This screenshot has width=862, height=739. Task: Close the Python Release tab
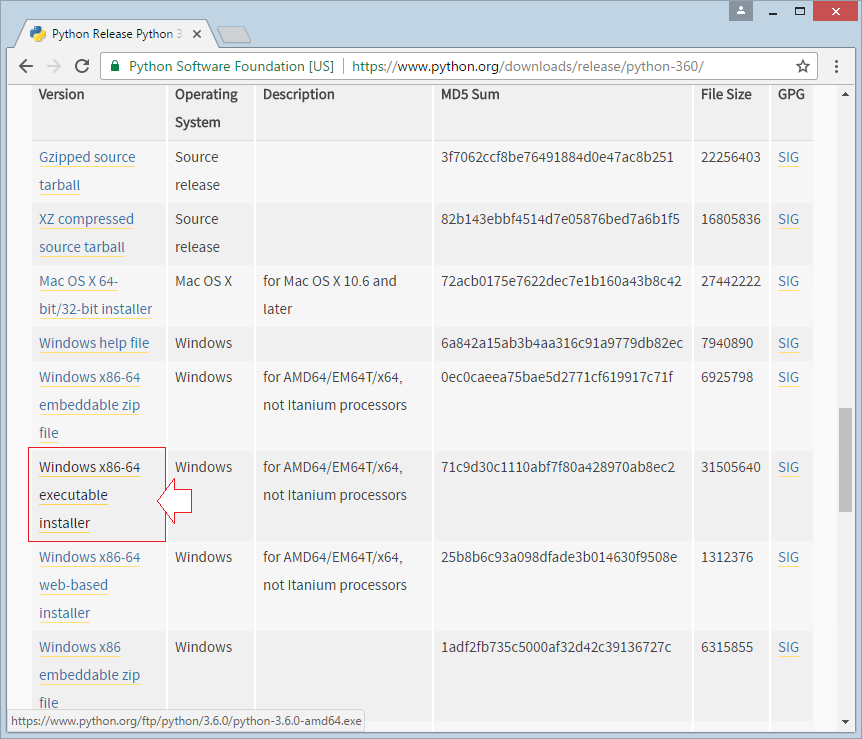(x=197, y=34)
